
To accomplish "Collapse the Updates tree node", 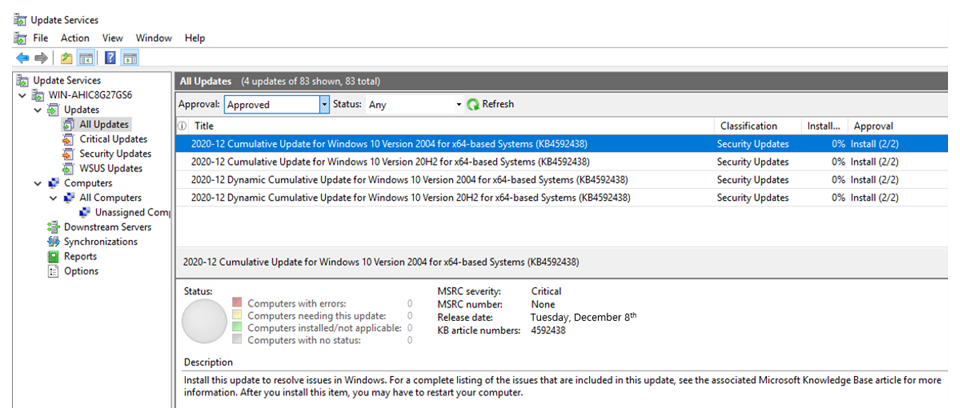I will (38, 110).
